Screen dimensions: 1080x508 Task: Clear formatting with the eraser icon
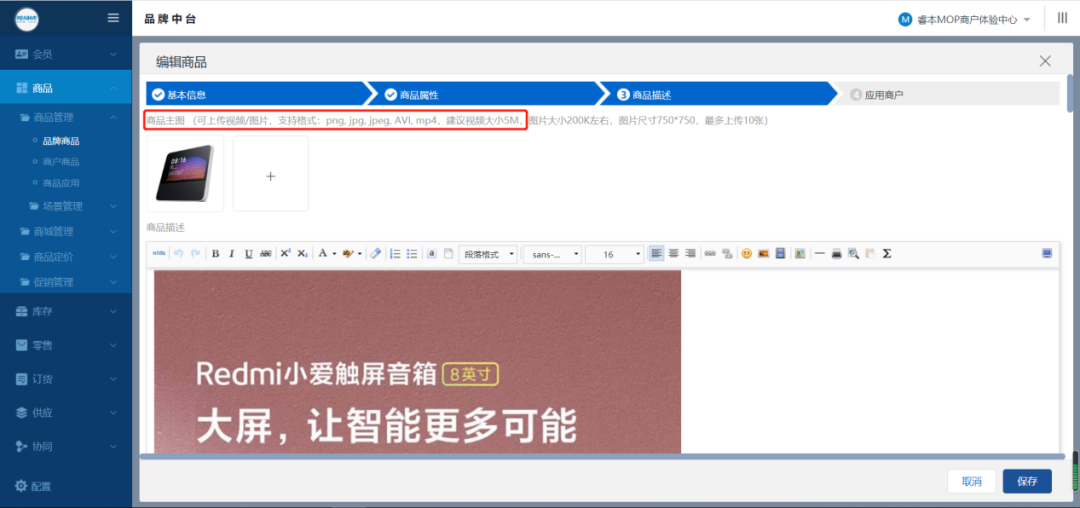click(375, 253)
